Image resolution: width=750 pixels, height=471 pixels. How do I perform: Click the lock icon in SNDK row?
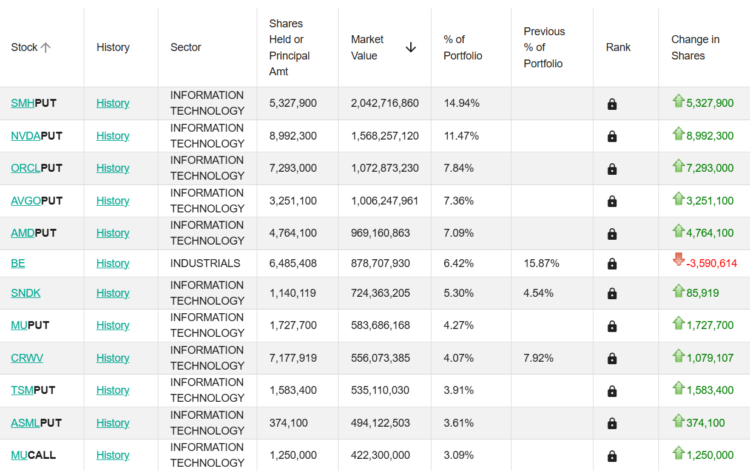click(612, 294)
